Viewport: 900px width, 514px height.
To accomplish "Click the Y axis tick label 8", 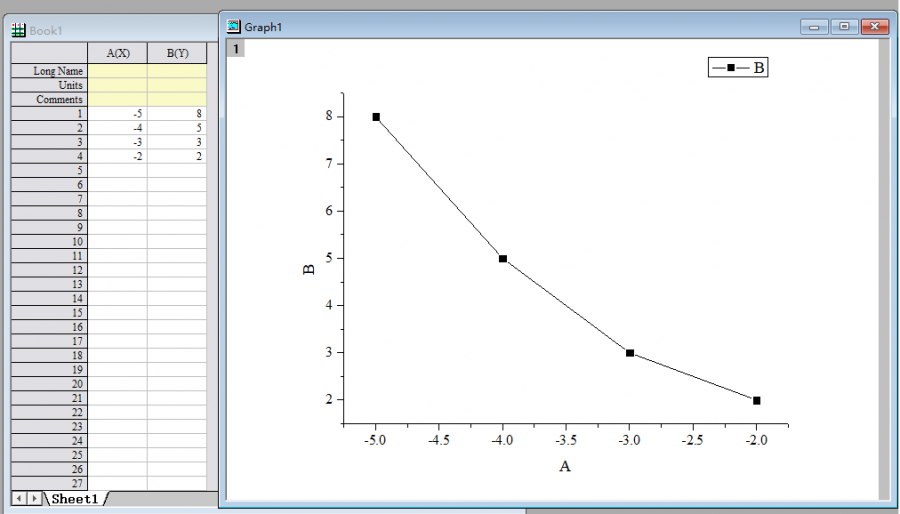I will [x=329, y=116].
